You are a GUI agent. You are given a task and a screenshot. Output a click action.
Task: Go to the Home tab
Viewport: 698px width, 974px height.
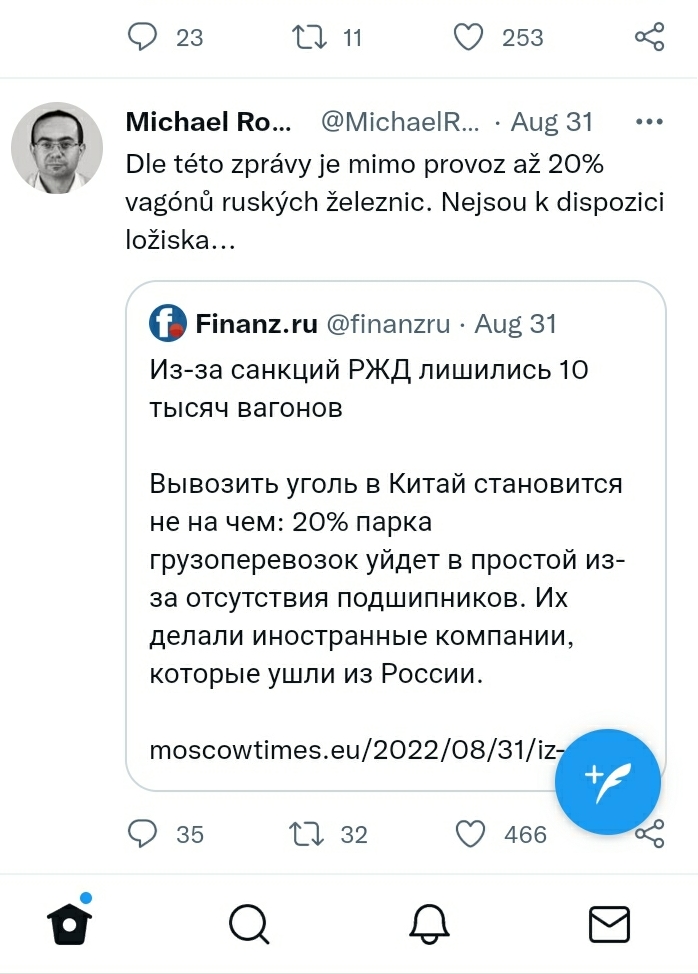point(69,923)
